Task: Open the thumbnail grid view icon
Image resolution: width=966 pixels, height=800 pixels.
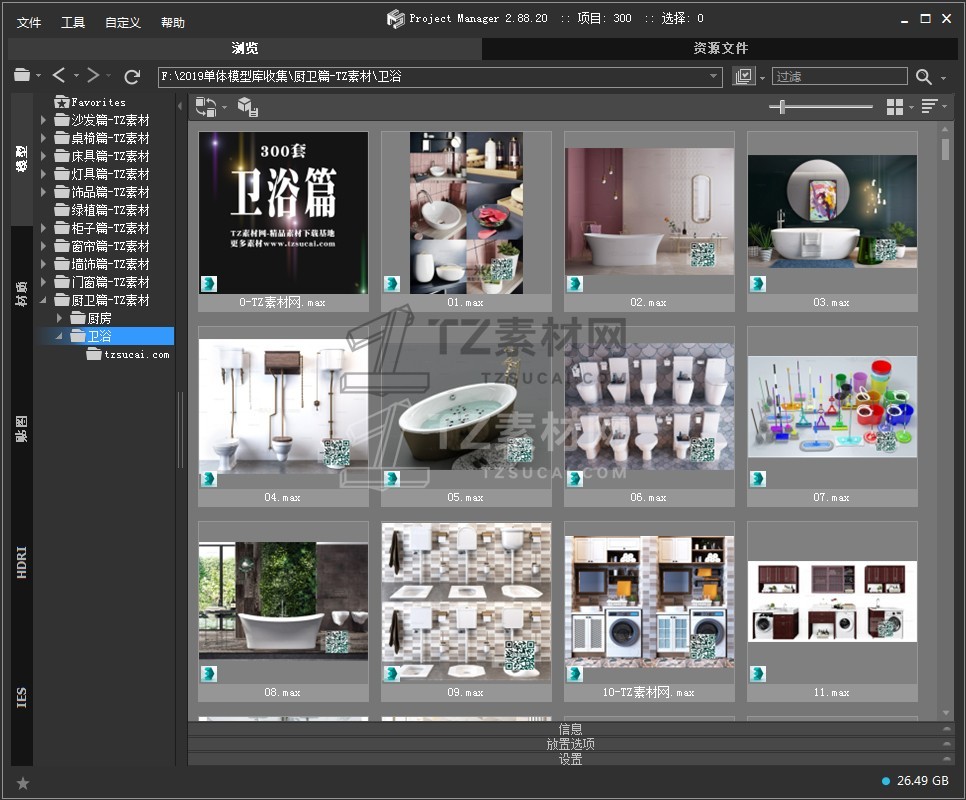Action: (895, 107)
